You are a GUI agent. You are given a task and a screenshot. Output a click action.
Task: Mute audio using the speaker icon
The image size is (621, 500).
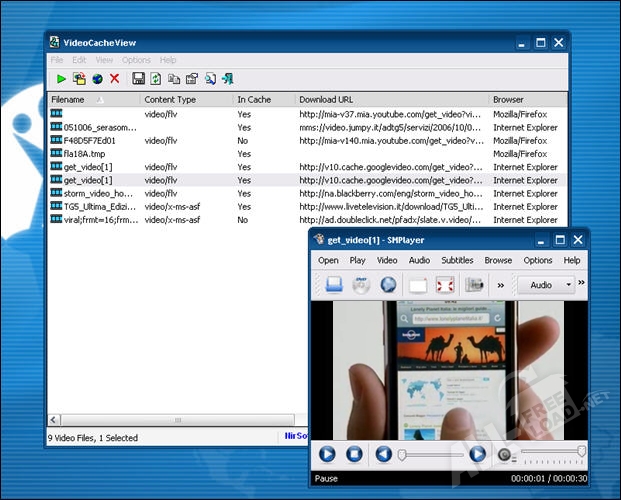pyautogui.click(x=505, y=454)
